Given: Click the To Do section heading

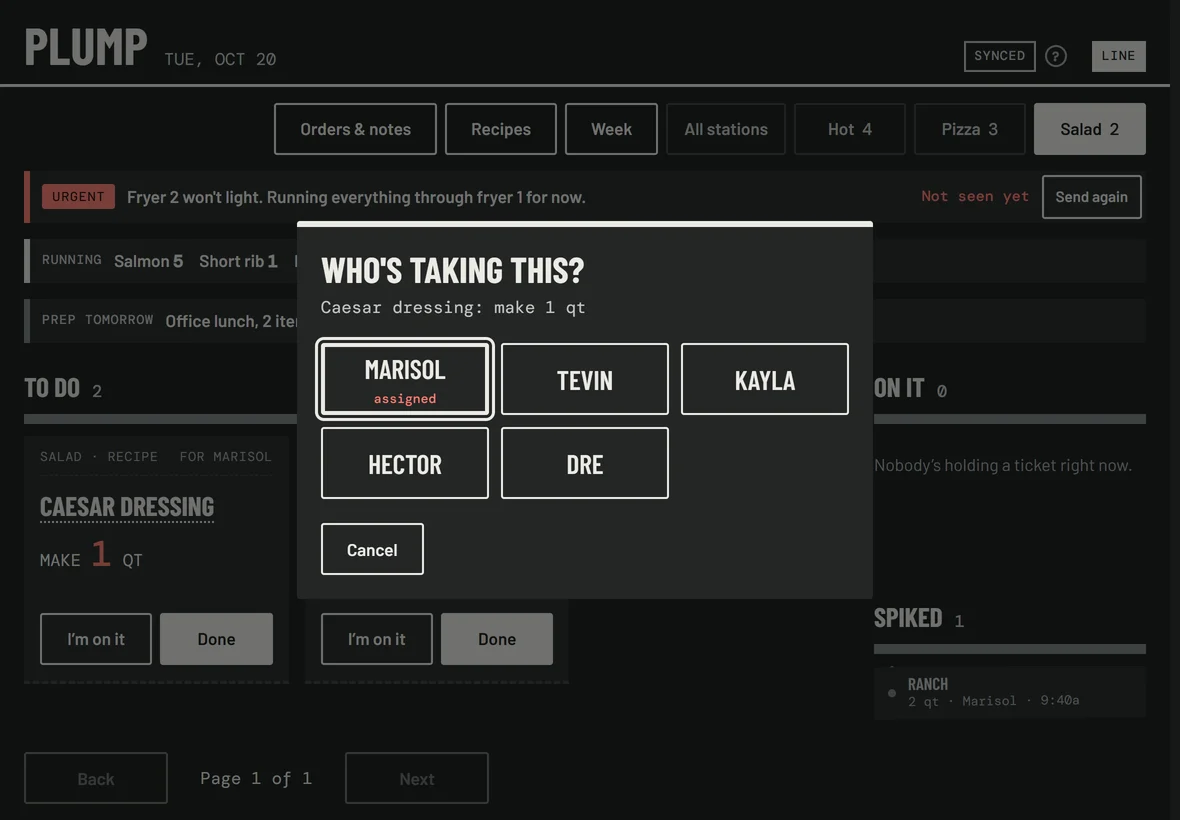Looking at the screenshot, I should [x=52, y=388].
